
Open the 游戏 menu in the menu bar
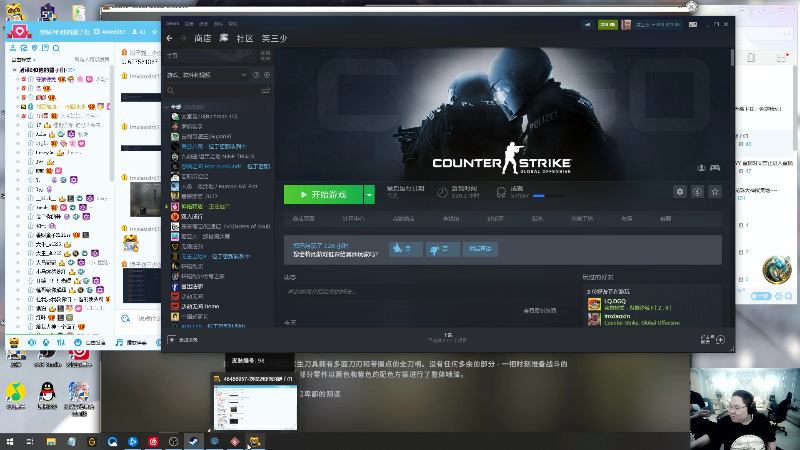point(218,24)
